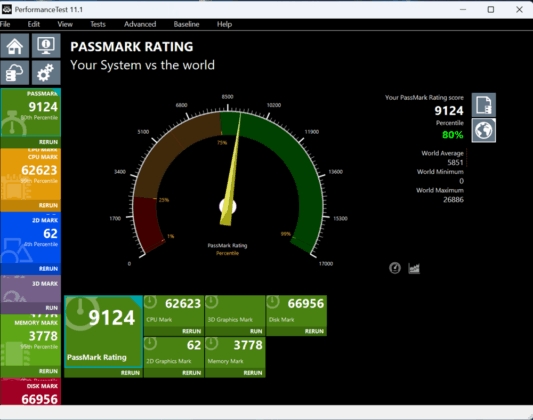
Task: Click the World Maximum 26886 value
Action: point(453,199)
